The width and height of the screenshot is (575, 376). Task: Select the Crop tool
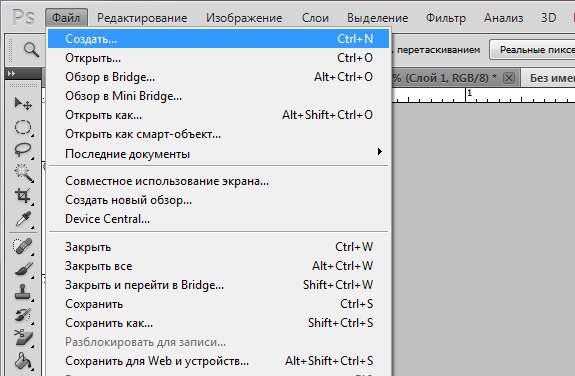23,196
